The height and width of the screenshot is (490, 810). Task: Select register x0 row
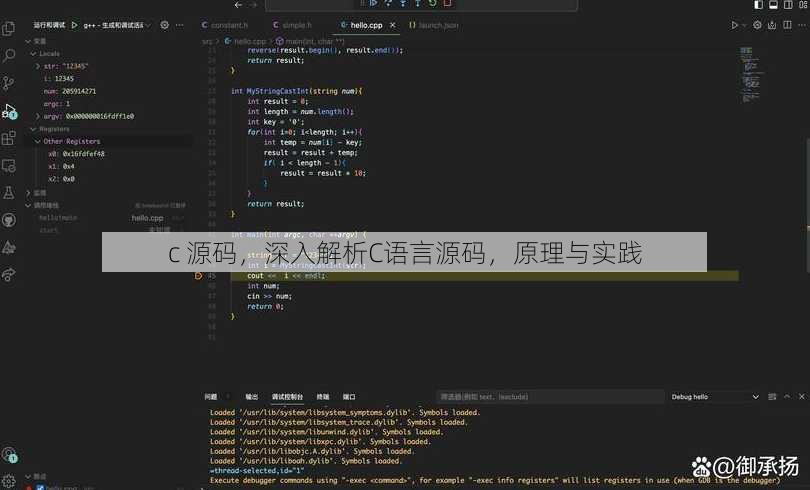[x=108, y=154]
